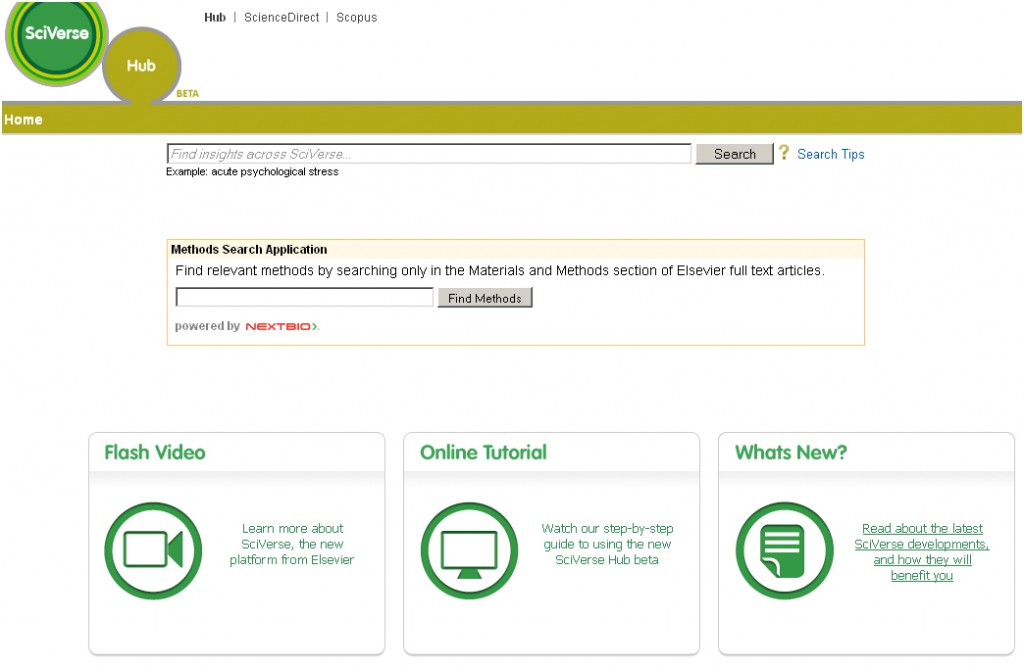
Task: Click the Find Methods button
Action: (x=485, y=298)
